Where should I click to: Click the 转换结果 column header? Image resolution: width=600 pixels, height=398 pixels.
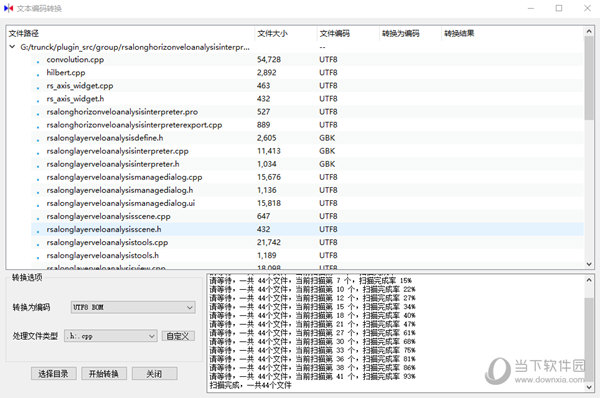pos(459,34)
